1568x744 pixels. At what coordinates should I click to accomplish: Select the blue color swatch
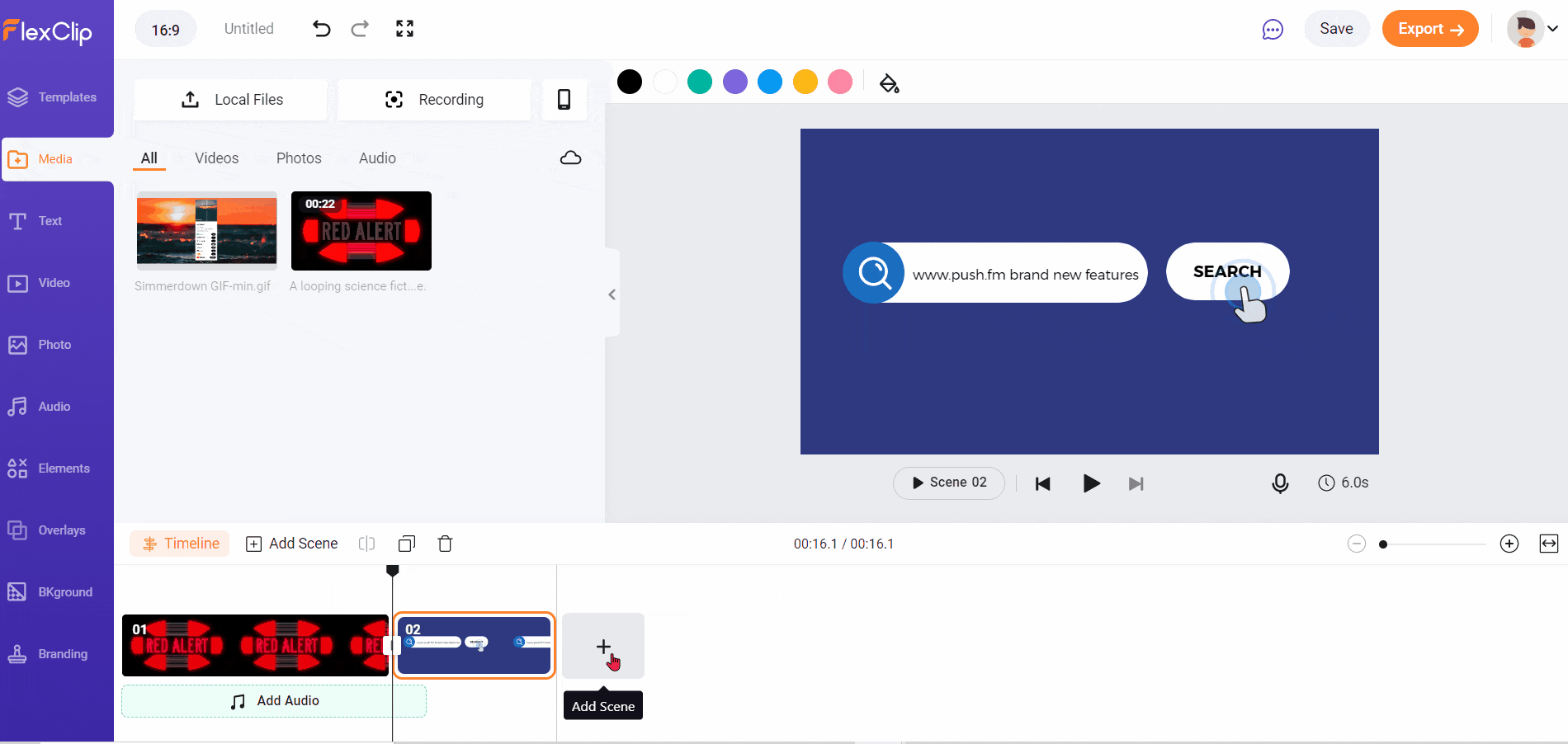(x=770, y=82)
